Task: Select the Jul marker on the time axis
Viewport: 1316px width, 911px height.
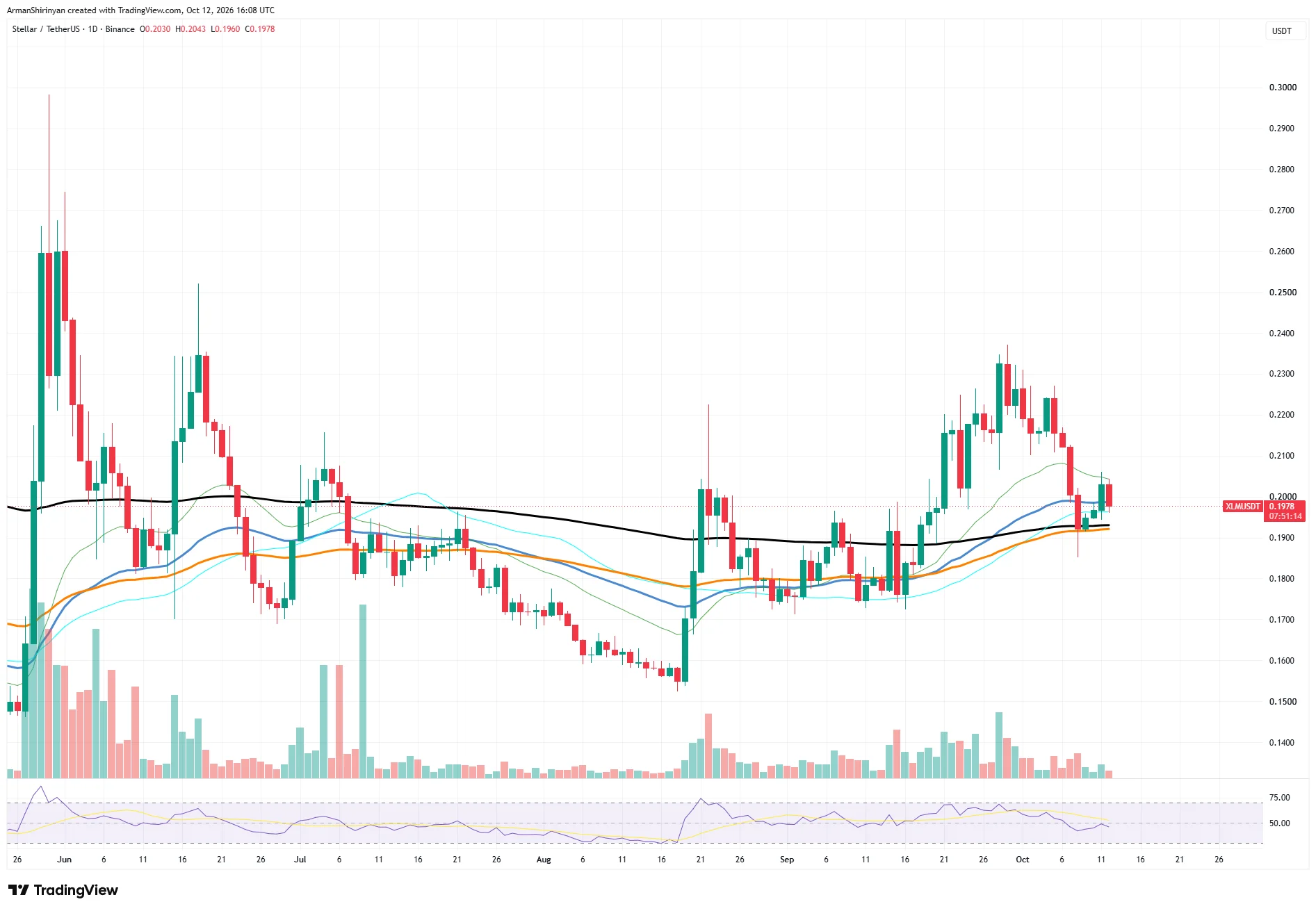Action: 300,860
